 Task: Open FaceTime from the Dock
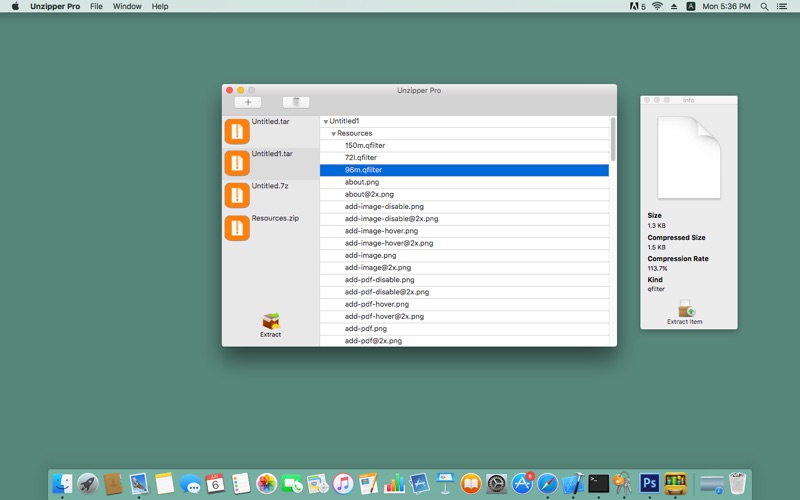[x=292, y=483]
